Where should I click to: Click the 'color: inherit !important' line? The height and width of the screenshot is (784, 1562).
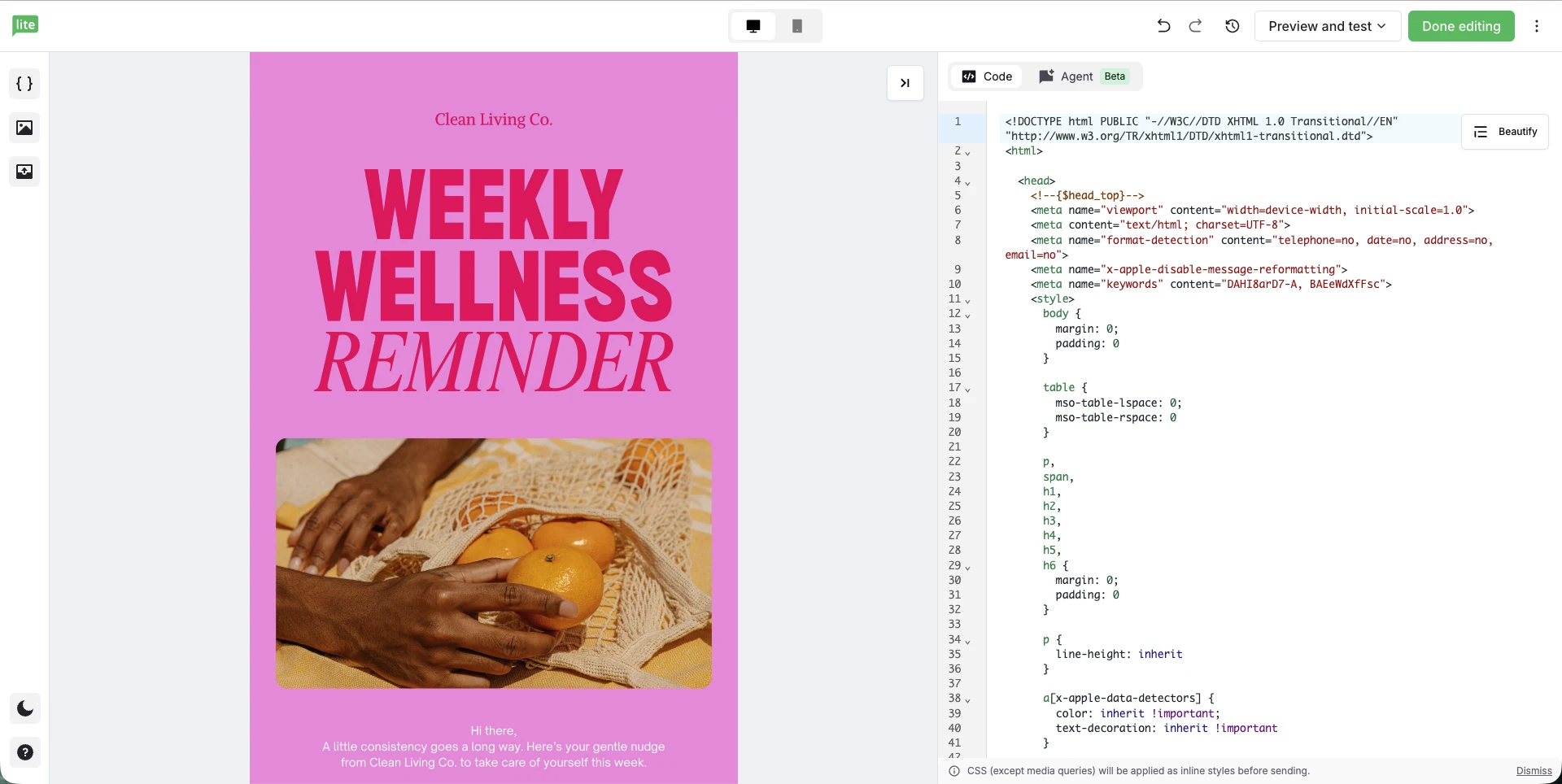(x=1138, y=713)
